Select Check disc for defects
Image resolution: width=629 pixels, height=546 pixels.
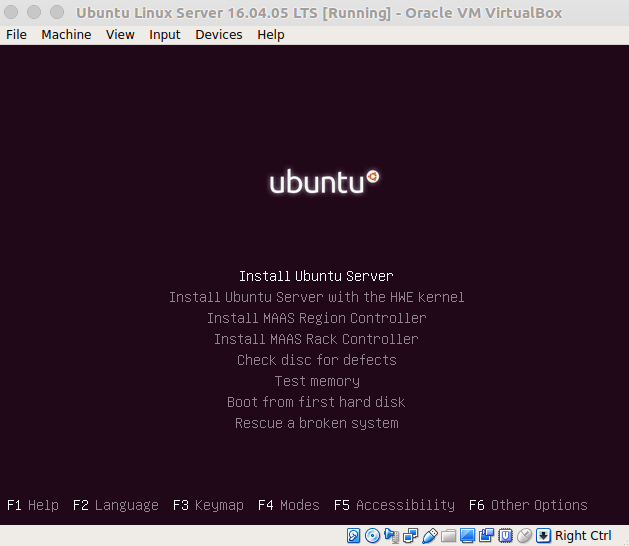317,360
